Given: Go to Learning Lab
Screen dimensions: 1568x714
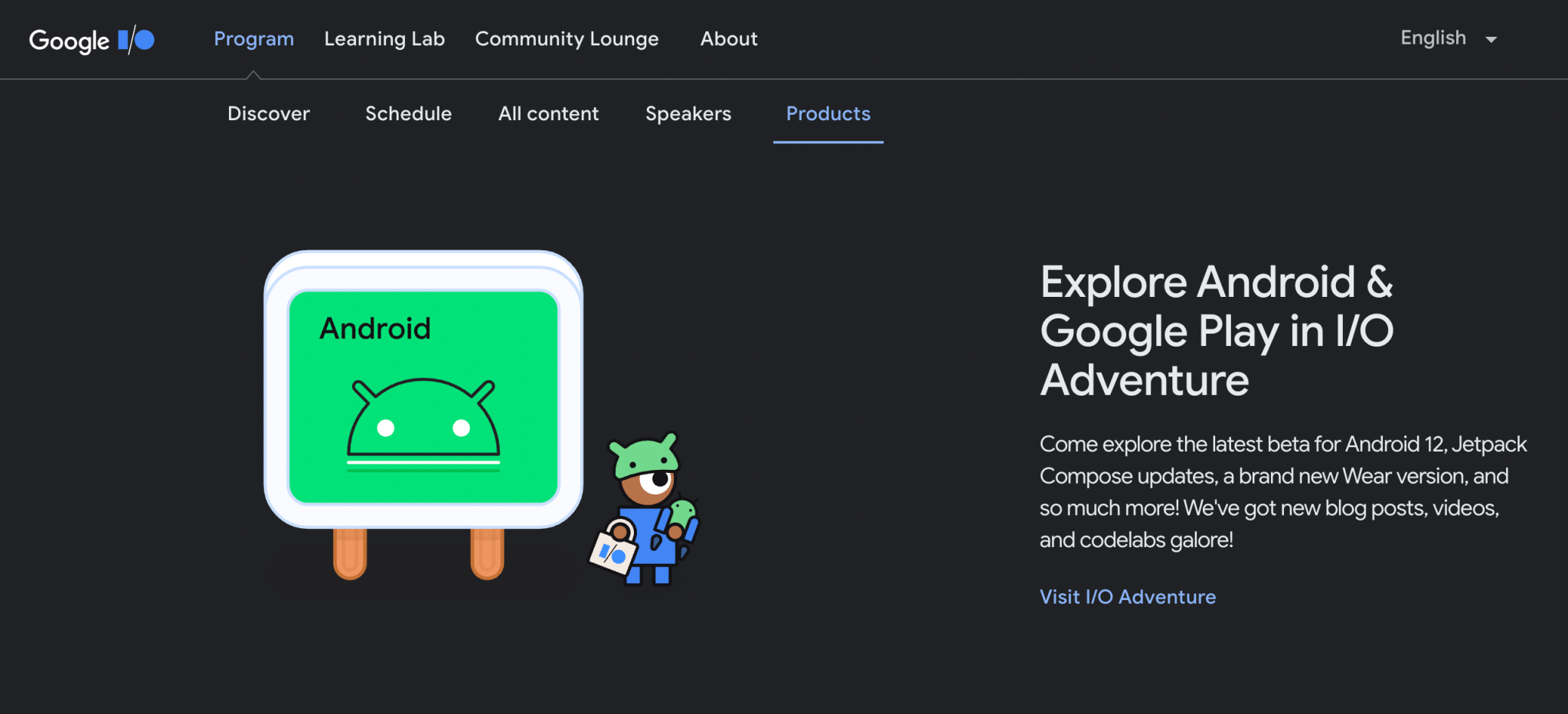Looking at the screenshot, I should (384, 39).
